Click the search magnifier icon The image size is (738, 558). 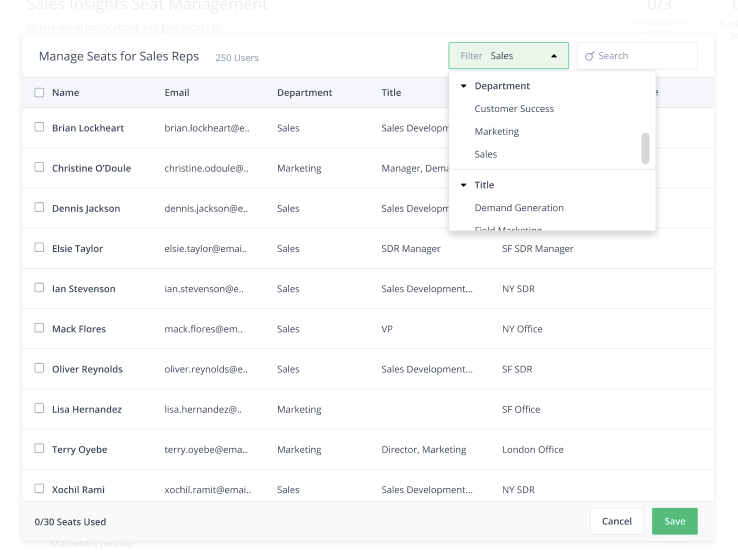(589, 56)
